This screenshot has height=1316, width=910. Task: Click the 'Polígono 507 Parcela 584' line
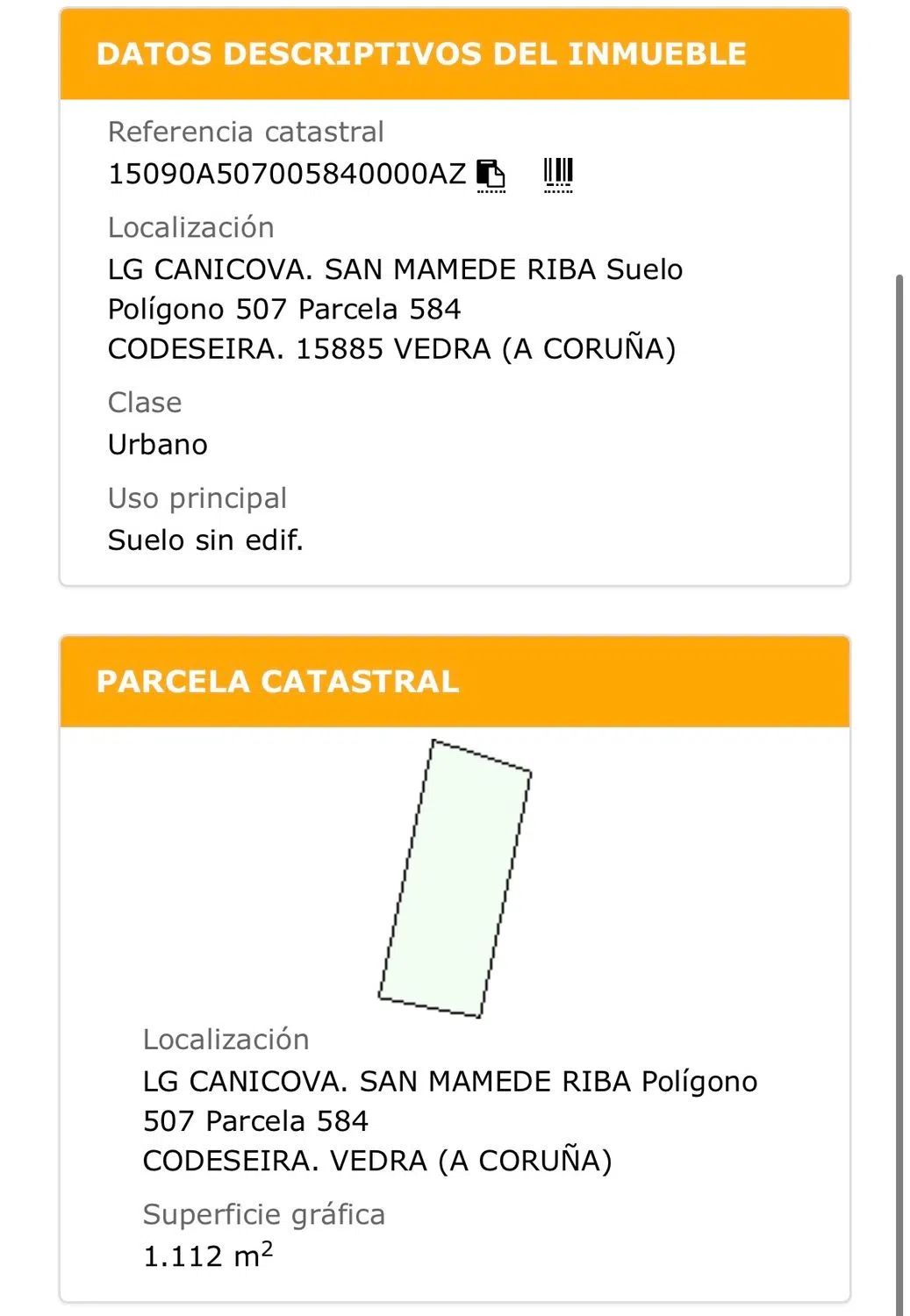(284, 309)
